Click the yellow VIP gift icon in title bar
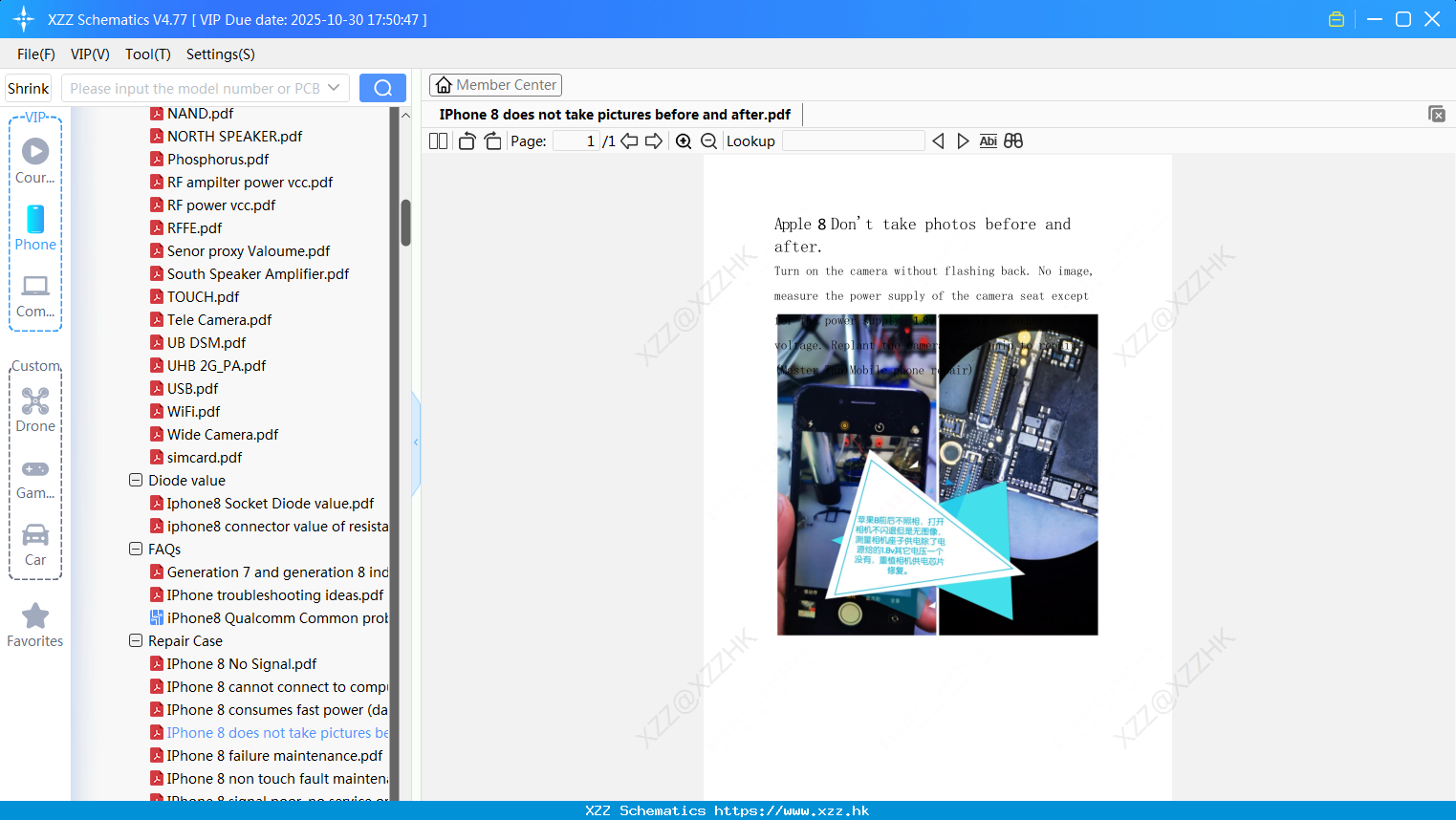 (x=1336, y=19)
